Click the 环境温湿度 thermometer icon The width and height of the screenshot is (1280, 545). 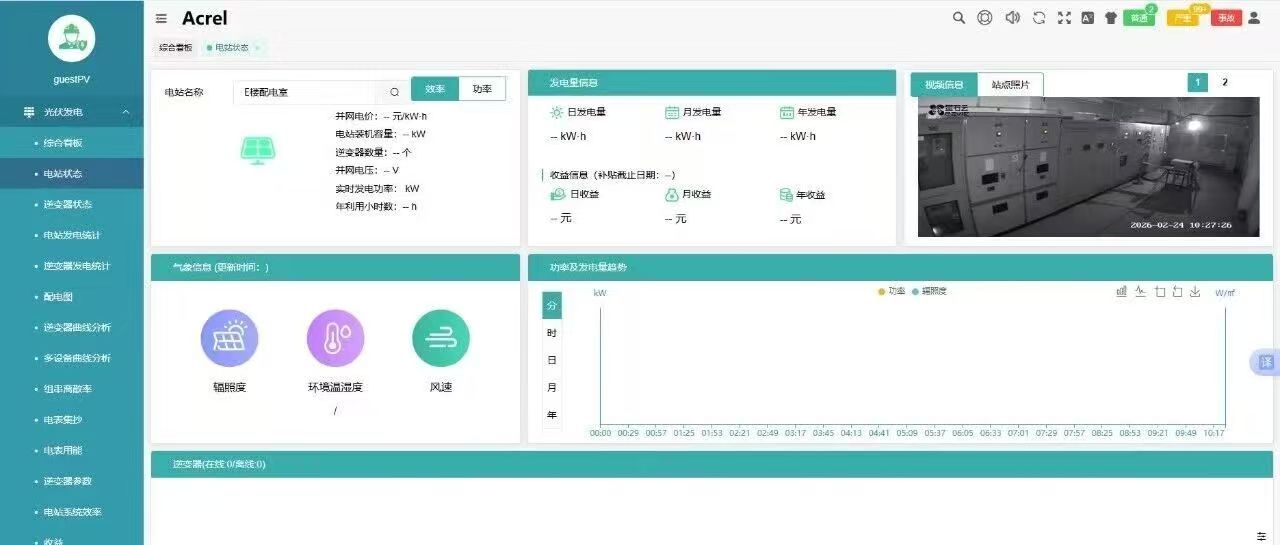coord(335,338)
